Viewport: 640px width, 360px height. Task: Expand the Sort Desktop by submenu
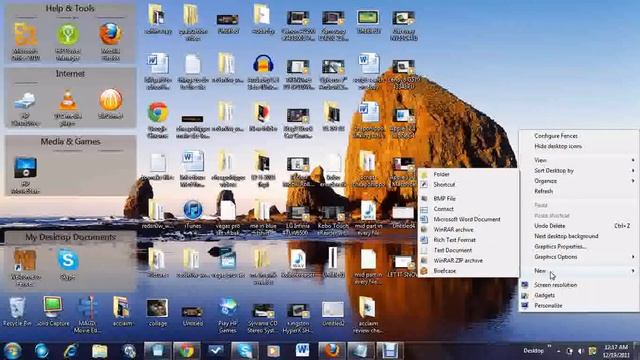click(x=579, y=171)
